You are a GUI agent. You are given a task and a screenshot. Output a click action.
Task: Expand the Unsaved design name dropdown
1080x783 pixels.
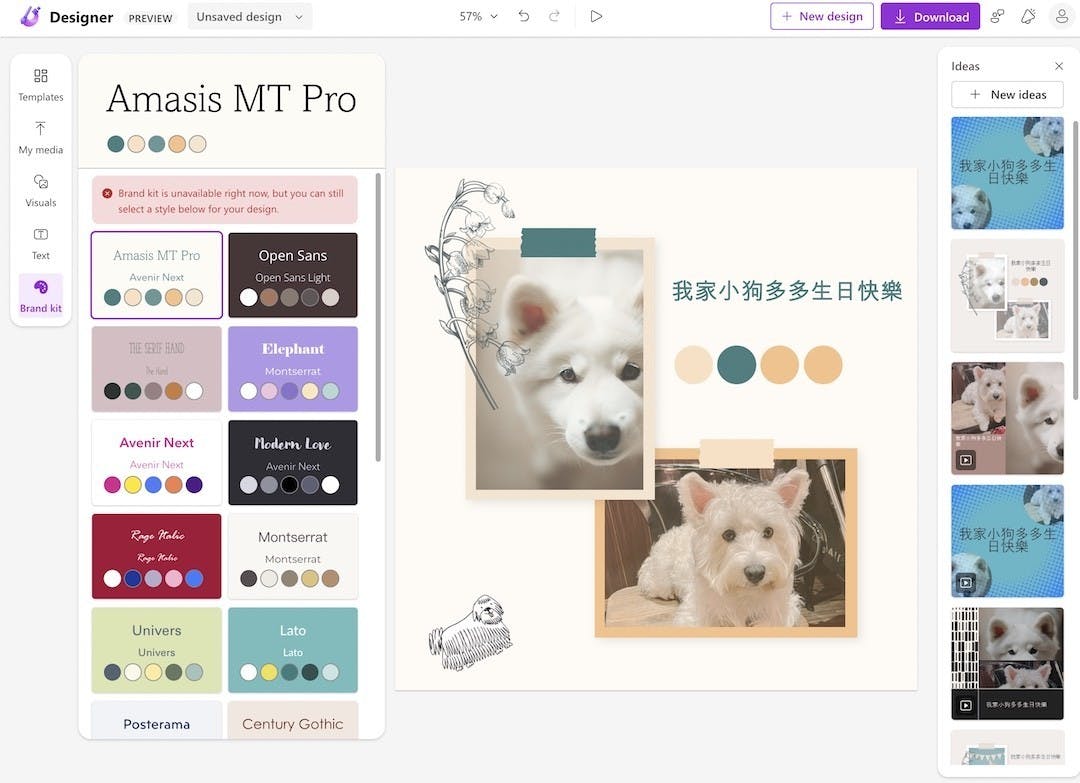[x=249, y=17]
